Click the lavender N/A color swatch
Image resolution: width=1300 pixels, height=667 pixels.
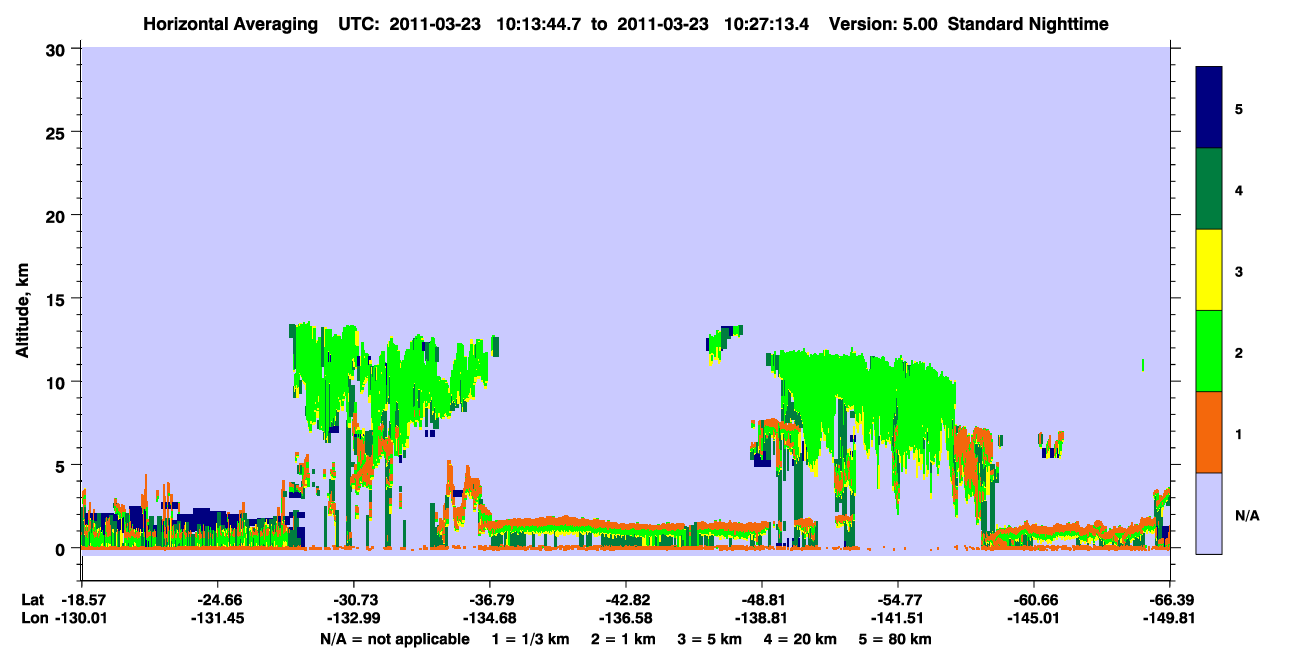tap(1209, 513)
